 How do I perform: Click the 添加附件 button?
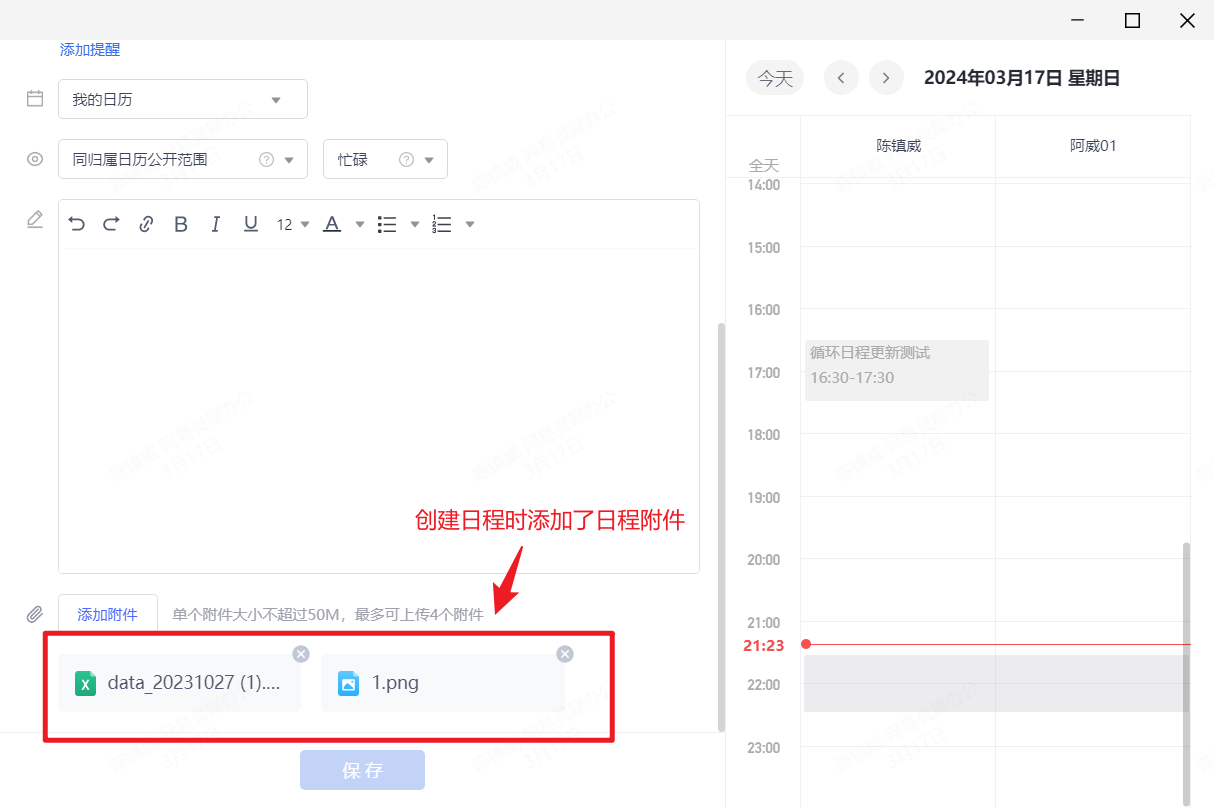(x=108, y=614)
